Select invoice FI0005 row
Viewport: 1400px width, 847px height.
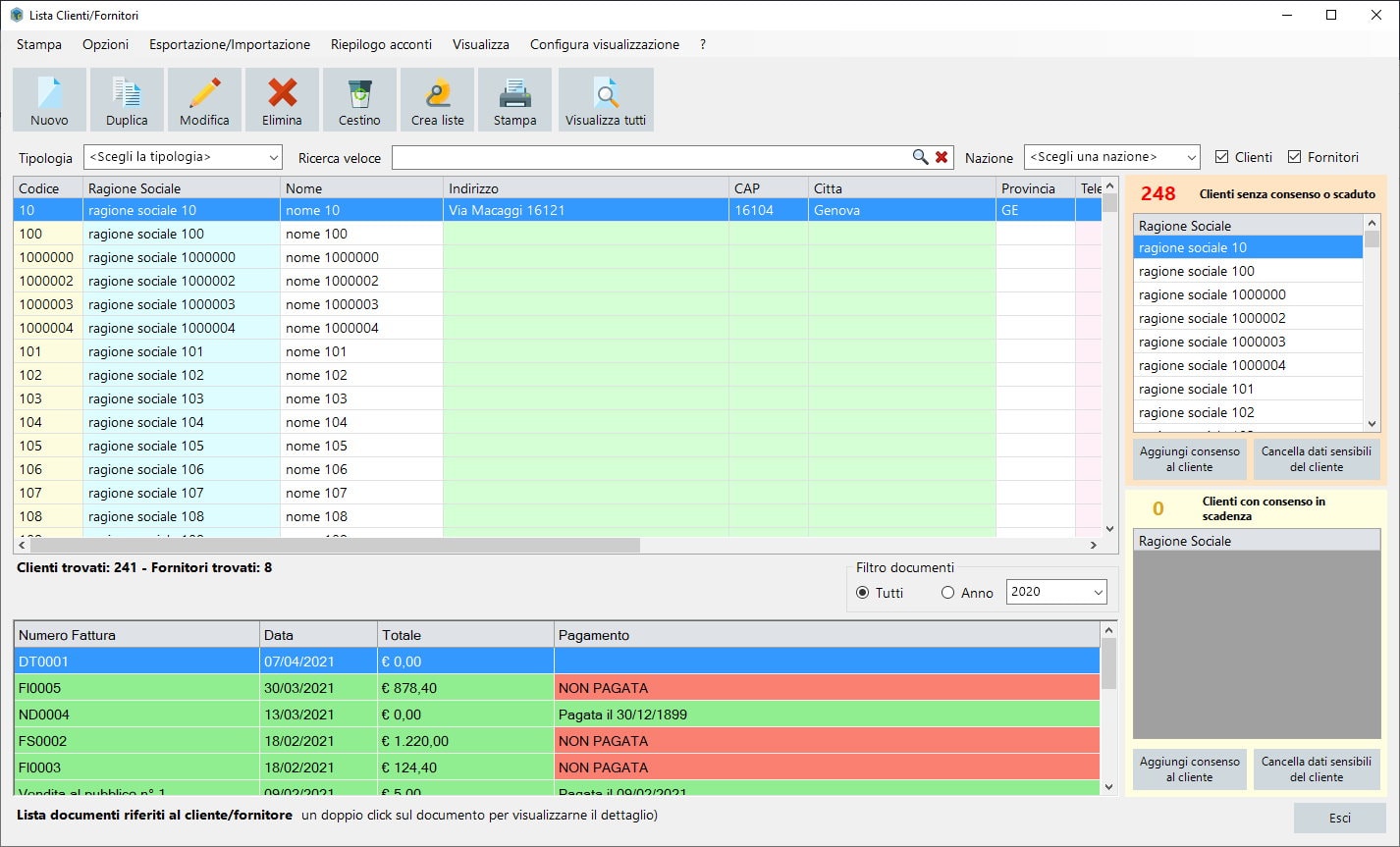coord(557,688)
